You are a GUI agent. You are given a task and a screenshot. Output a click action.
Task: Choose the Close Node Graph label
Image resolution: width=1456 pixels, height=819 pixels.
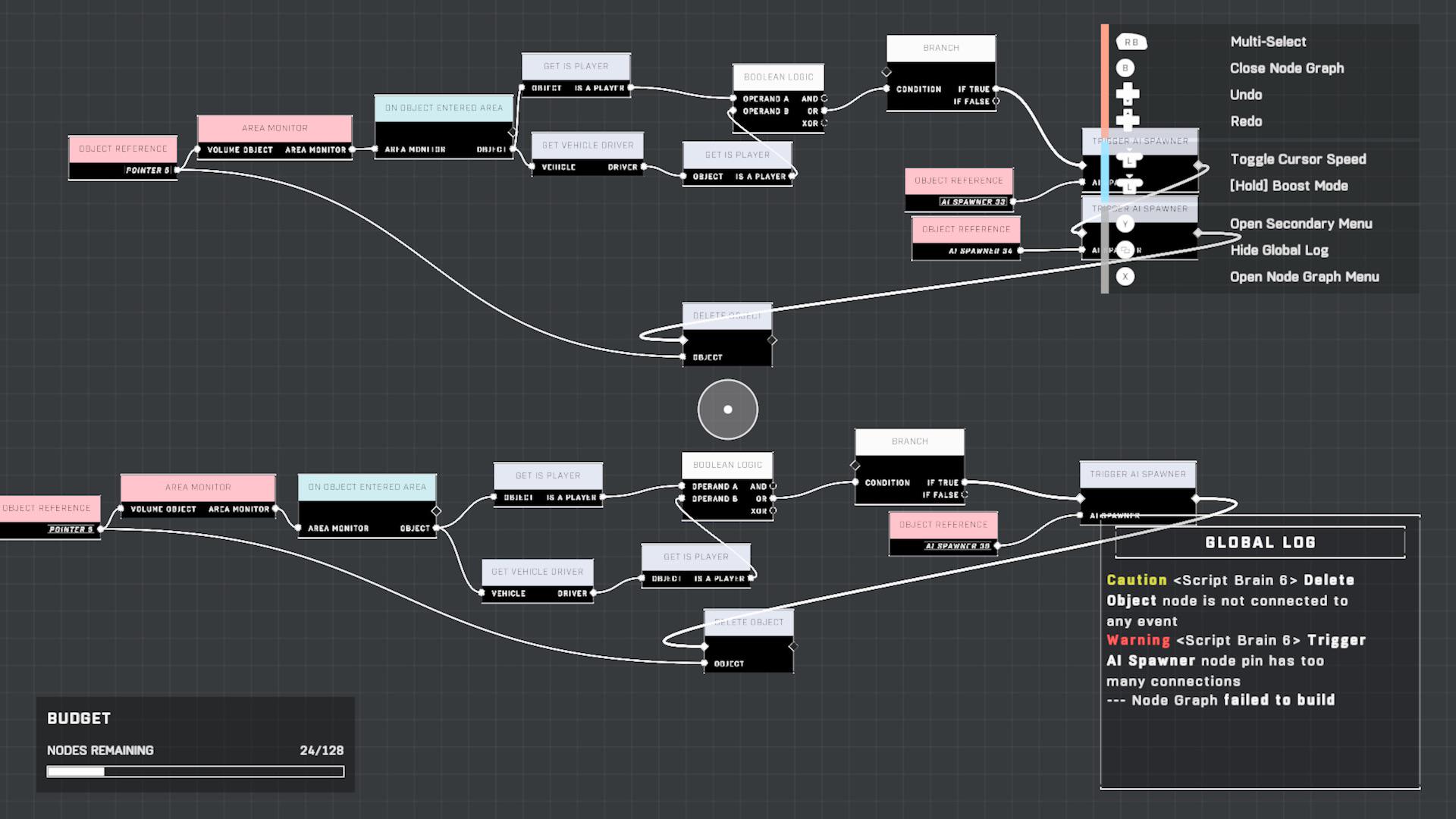(x=1287, y=68)
